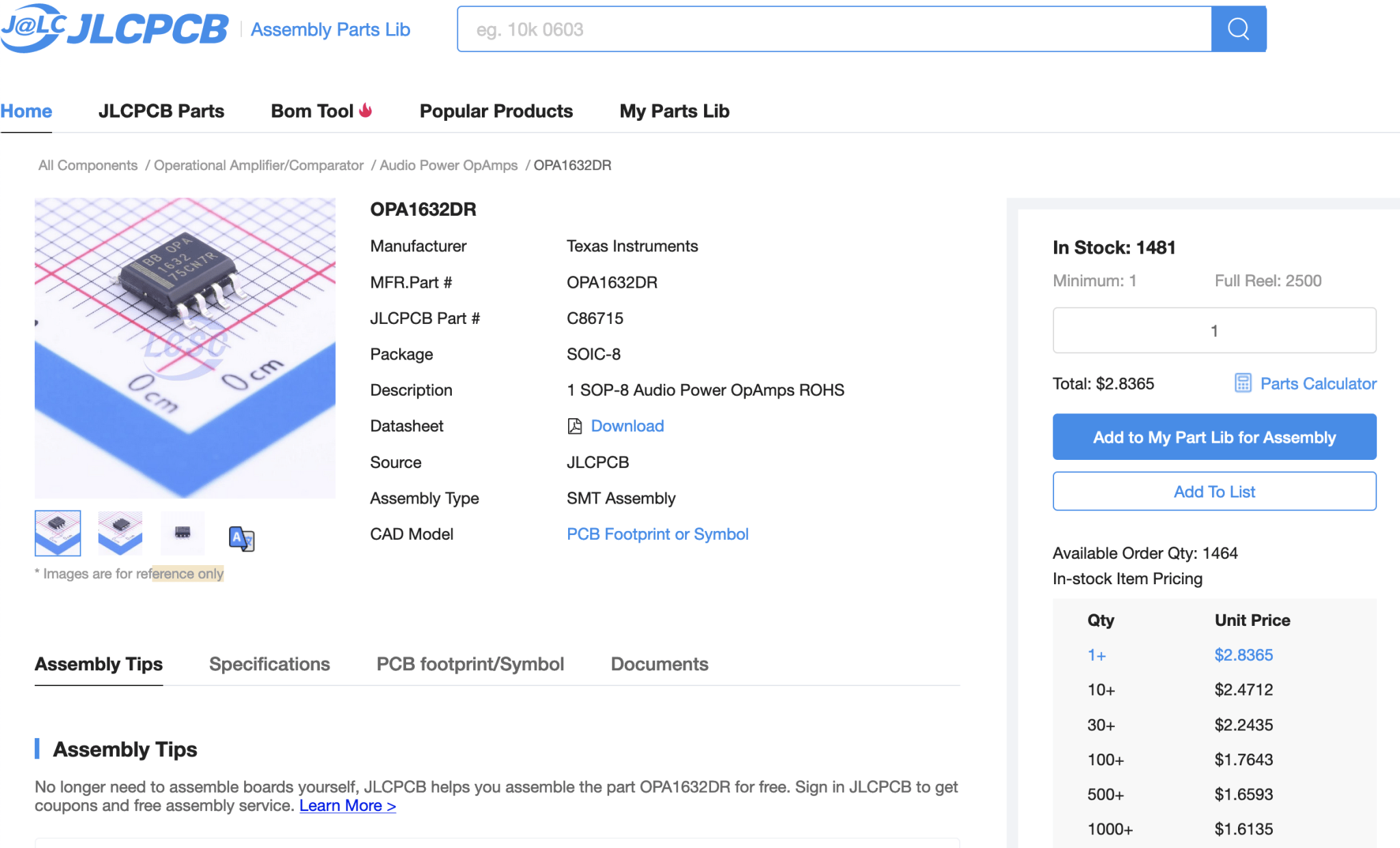Click the $2.4712 unit price

point(1243,690)
